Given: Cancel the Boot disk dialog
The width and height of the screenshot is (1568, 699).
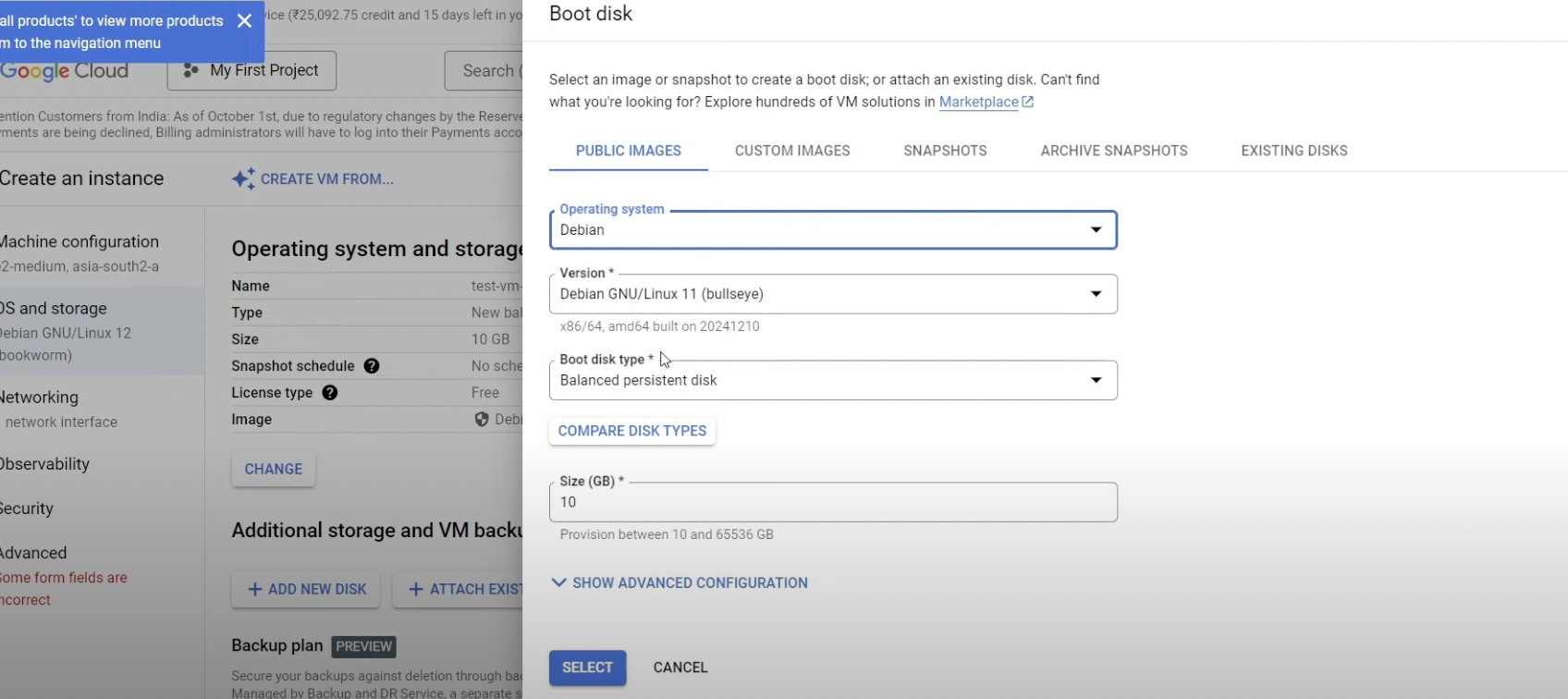Looking at the screenshot, I should pos(680,668).
